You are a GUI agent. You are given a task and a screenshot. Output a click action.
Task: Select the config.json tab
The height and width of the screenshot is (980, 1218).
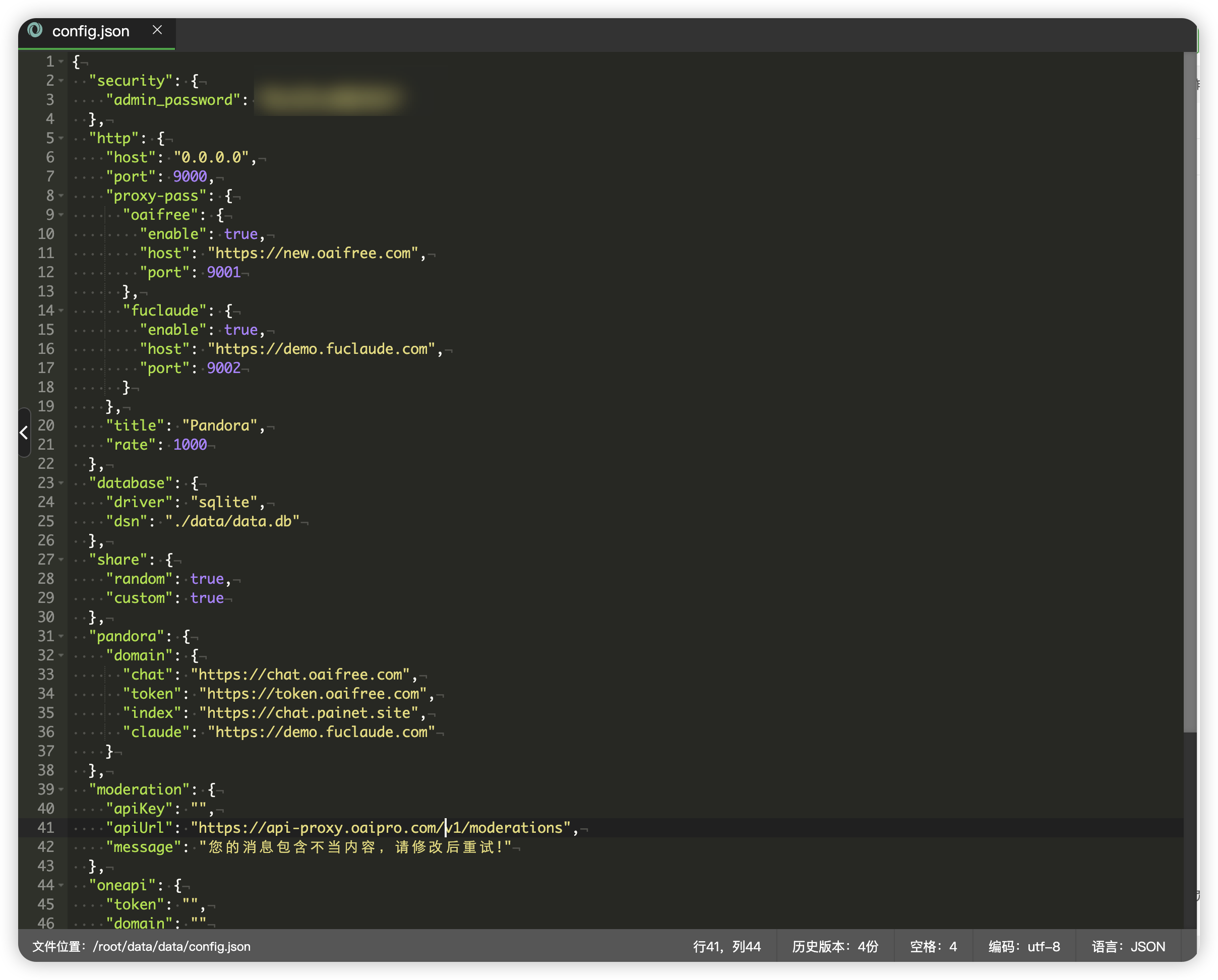[97, 32]
